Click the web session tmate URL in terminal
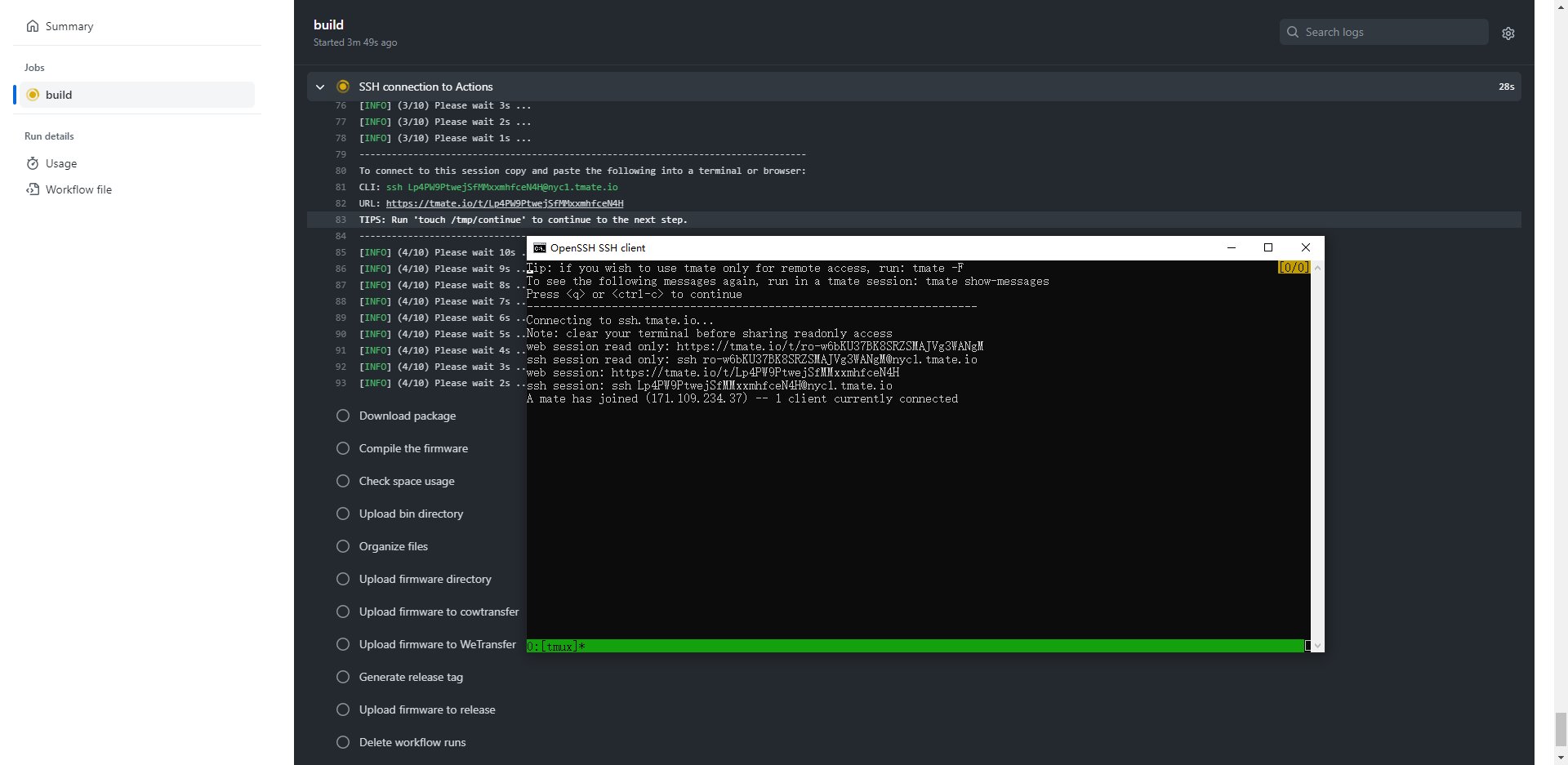 point(755,372)
